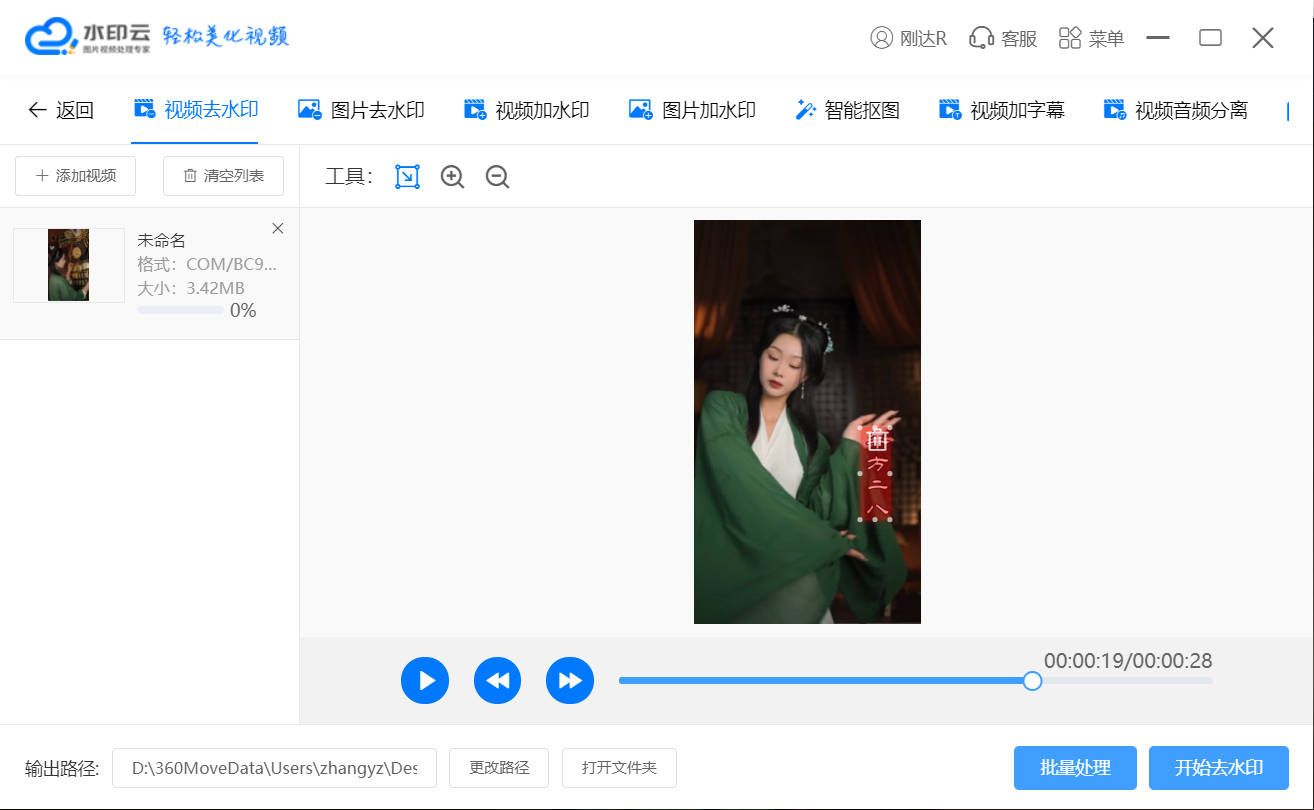This screenshot has width=1314, height=810.
Task: Click the 00:00:19/00:00:28 time display
Action: point(1128,661)
